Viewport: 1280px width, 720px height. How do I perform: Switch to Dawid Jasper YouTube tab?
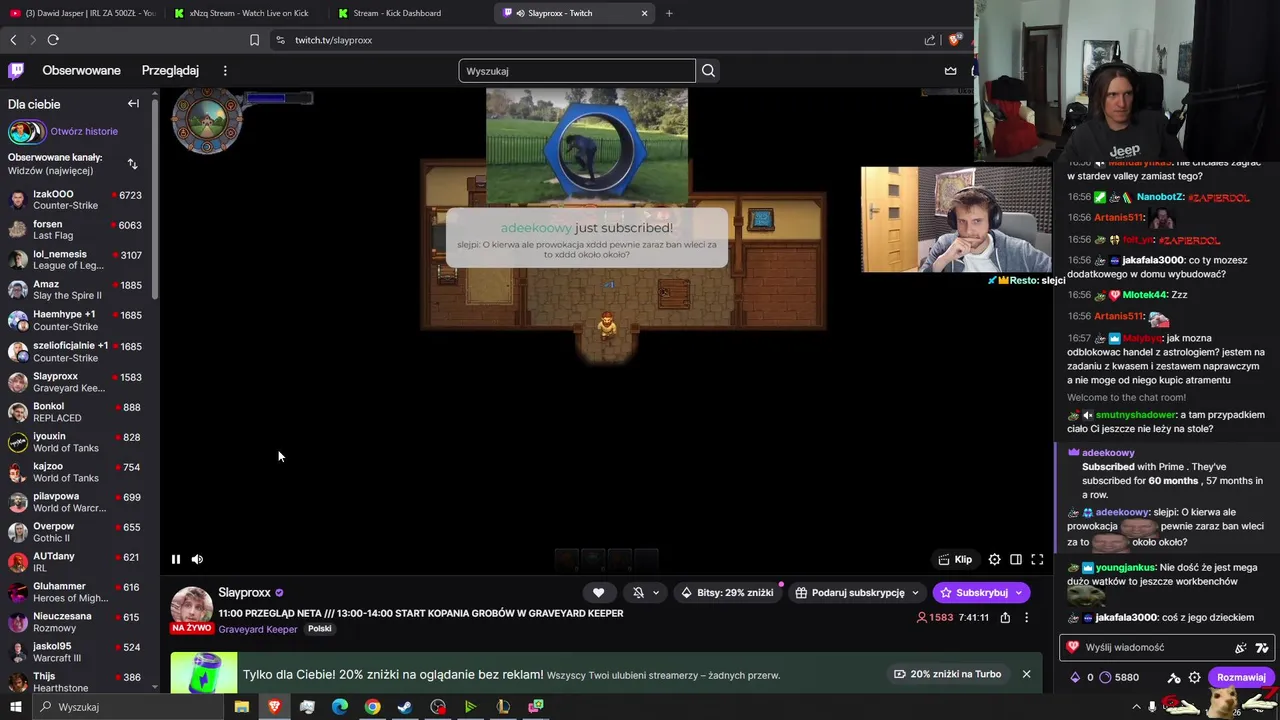click(81, 13)
